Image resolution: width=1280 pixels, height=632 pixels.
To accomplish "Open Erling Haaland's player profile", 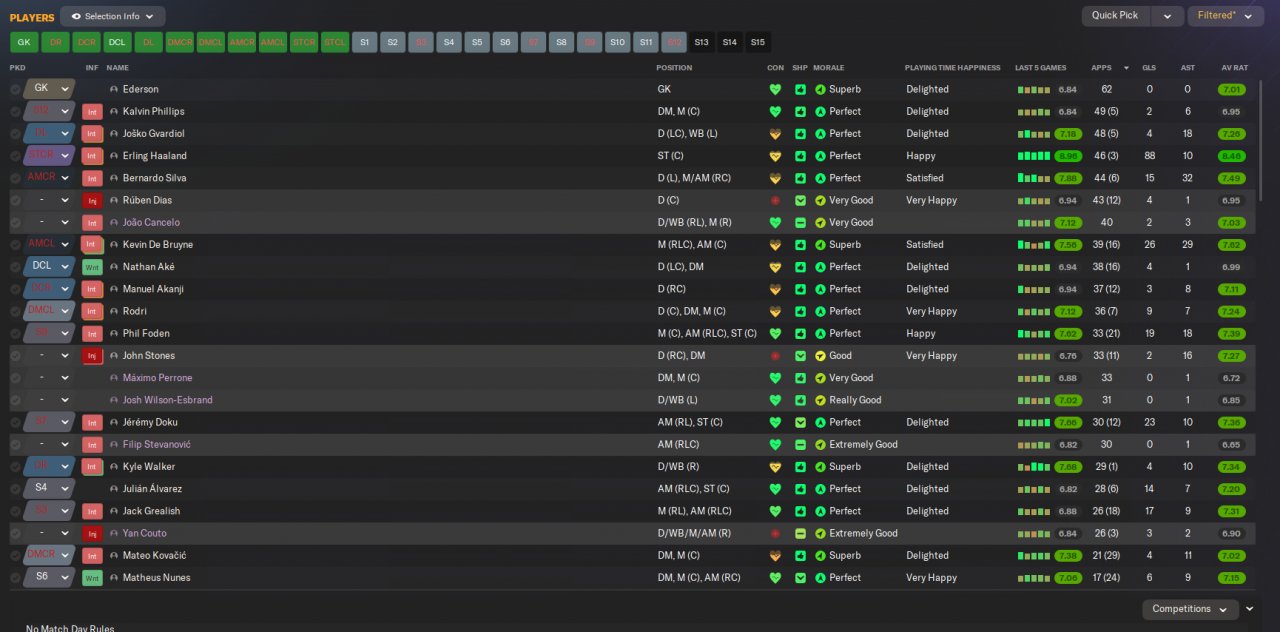I will 155,156.
